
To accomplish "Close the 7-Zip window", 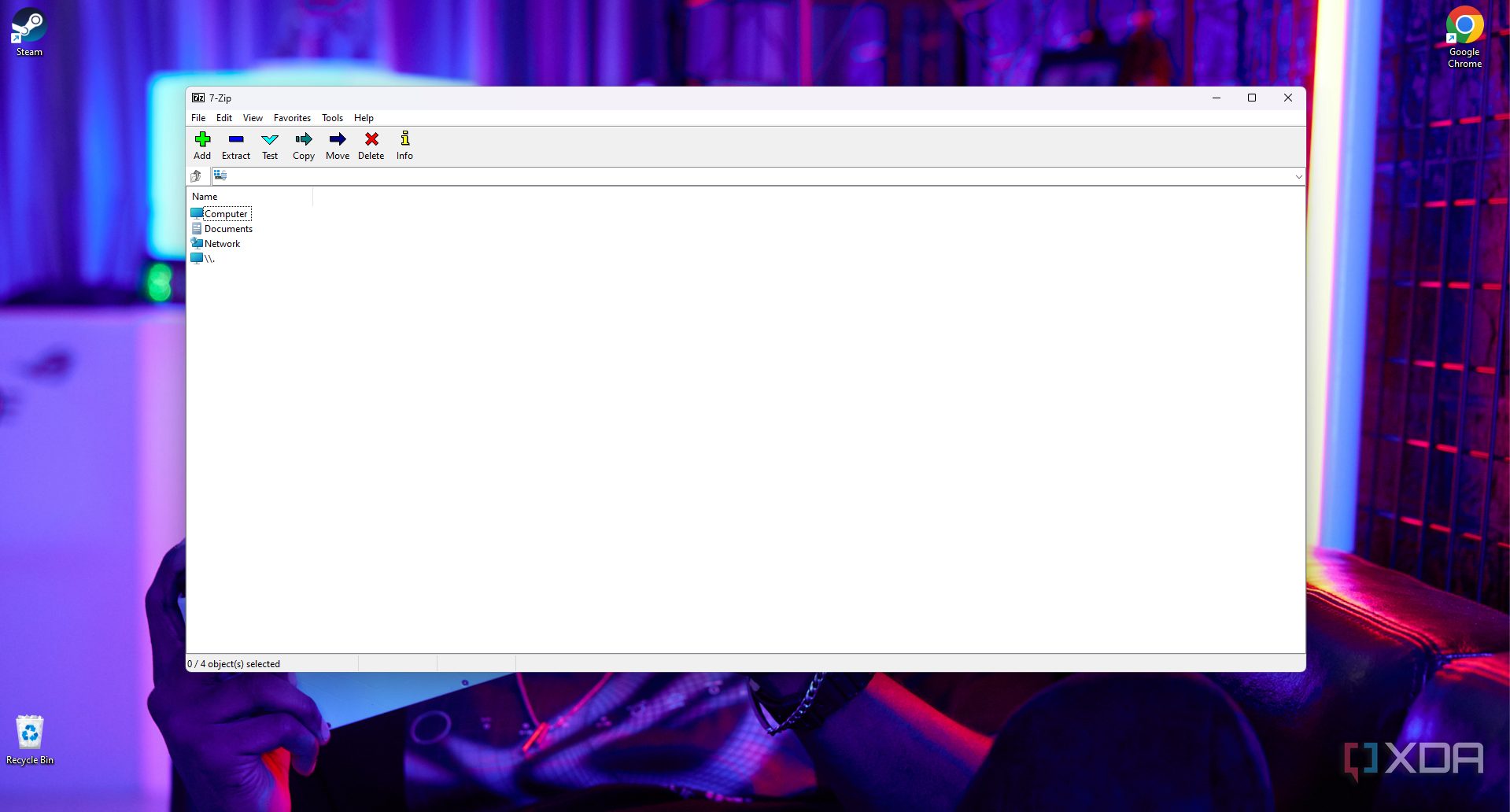I will click(1288, 98).
